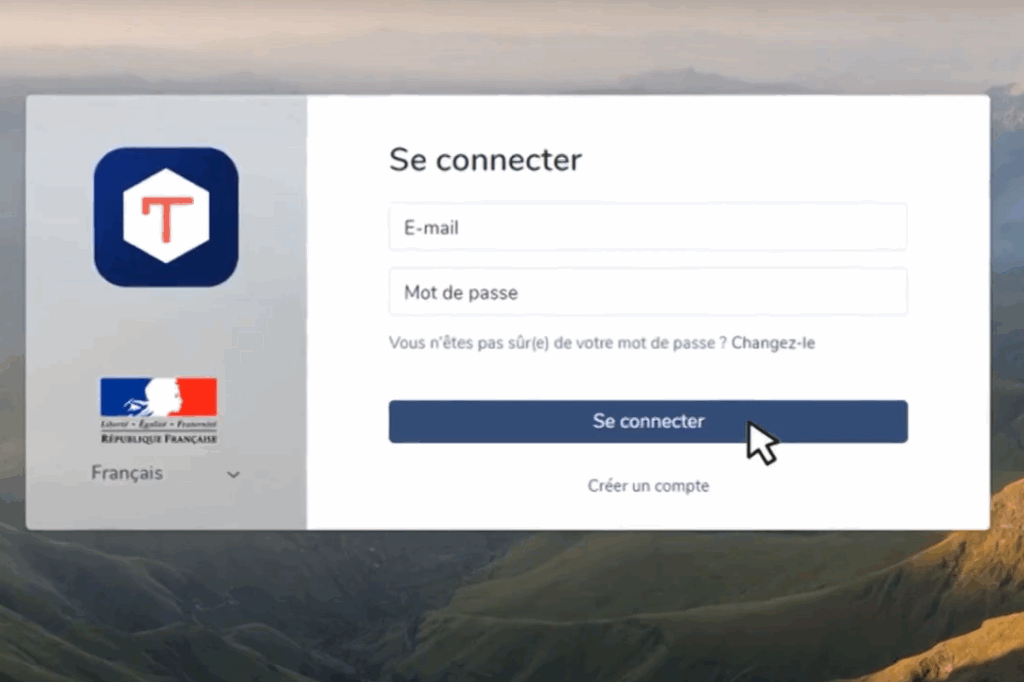Open the Français language selector
The image size is (1024, 682).
(x=166, y=473)
